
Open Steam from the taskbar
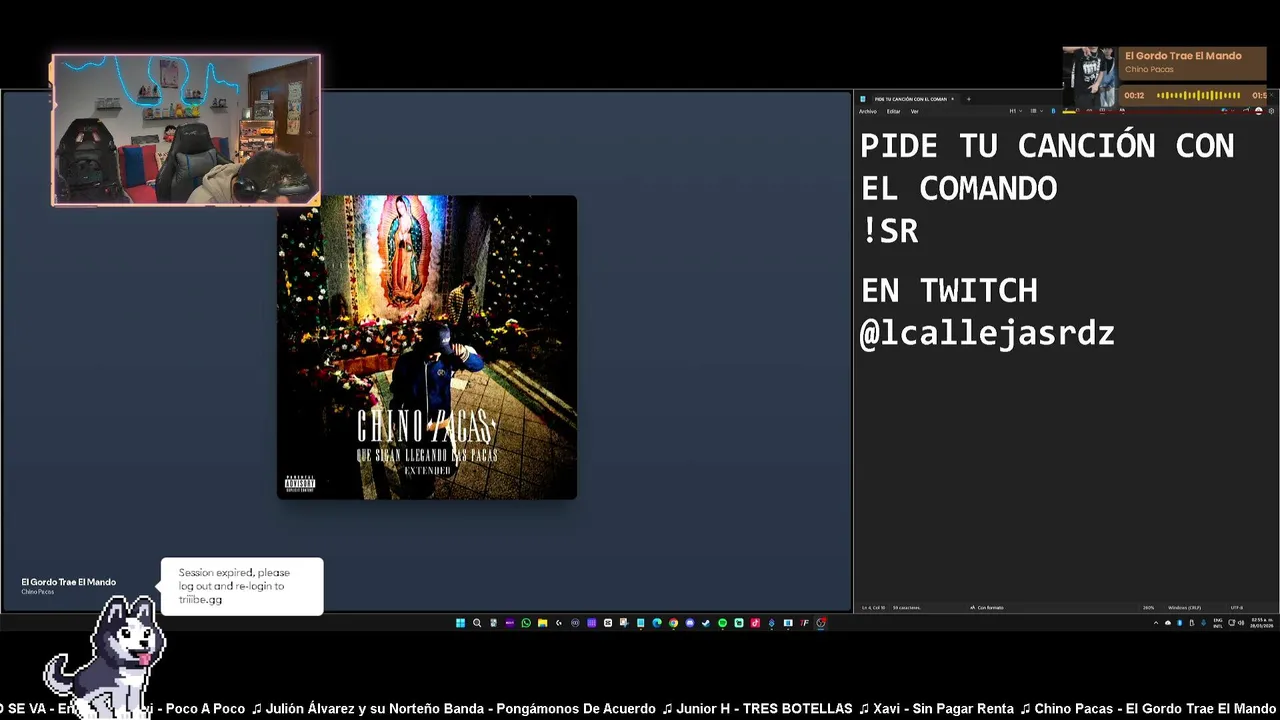(706, 623)
